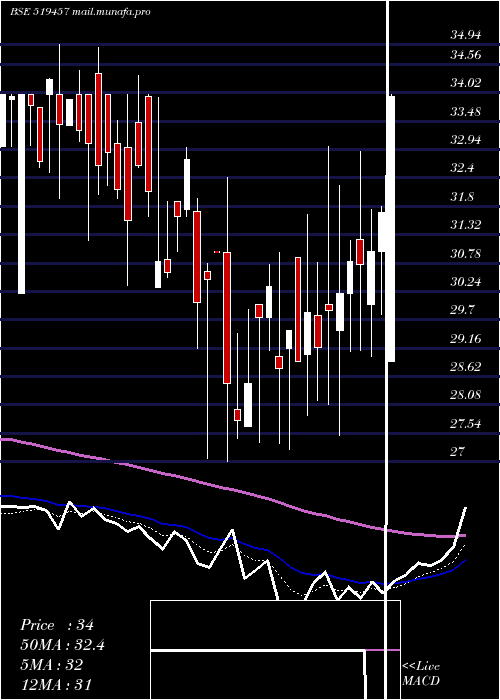Click the tiny red candle near 31
This screenshot has height=700, width=500.
[217, 252]
